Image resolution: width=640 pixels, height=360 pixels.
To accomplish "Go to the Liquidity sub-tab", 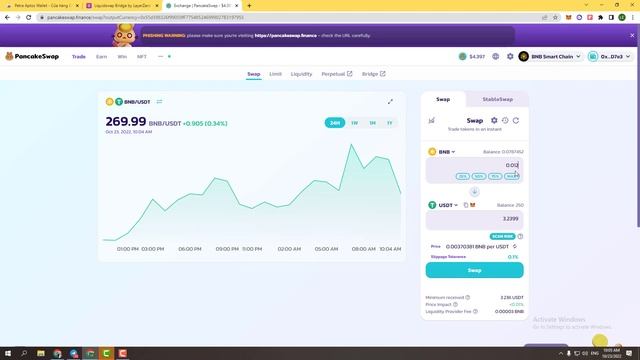I will pos(301,74).
